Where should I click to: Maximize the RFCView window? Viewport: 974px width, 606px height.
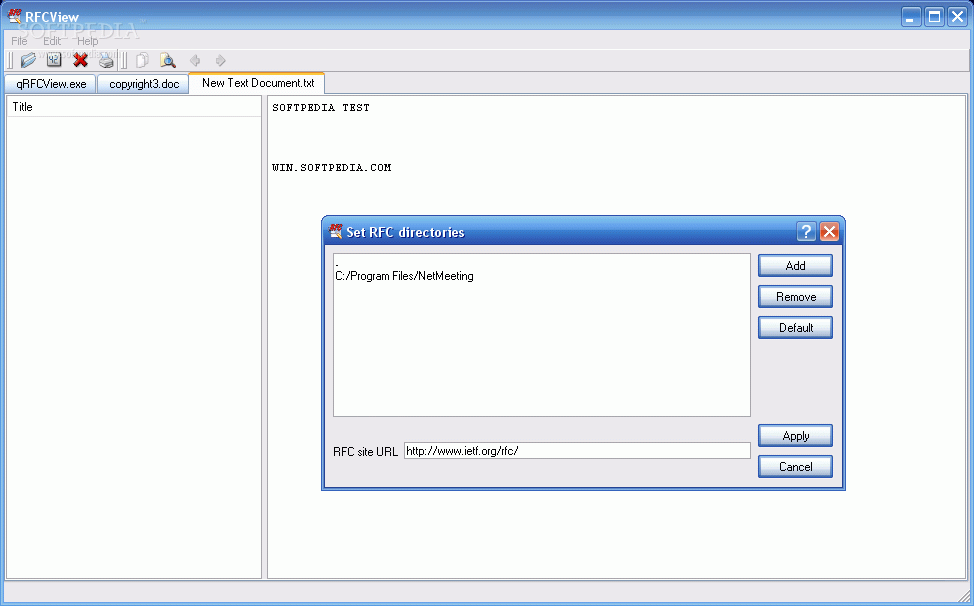pos(934,17)
